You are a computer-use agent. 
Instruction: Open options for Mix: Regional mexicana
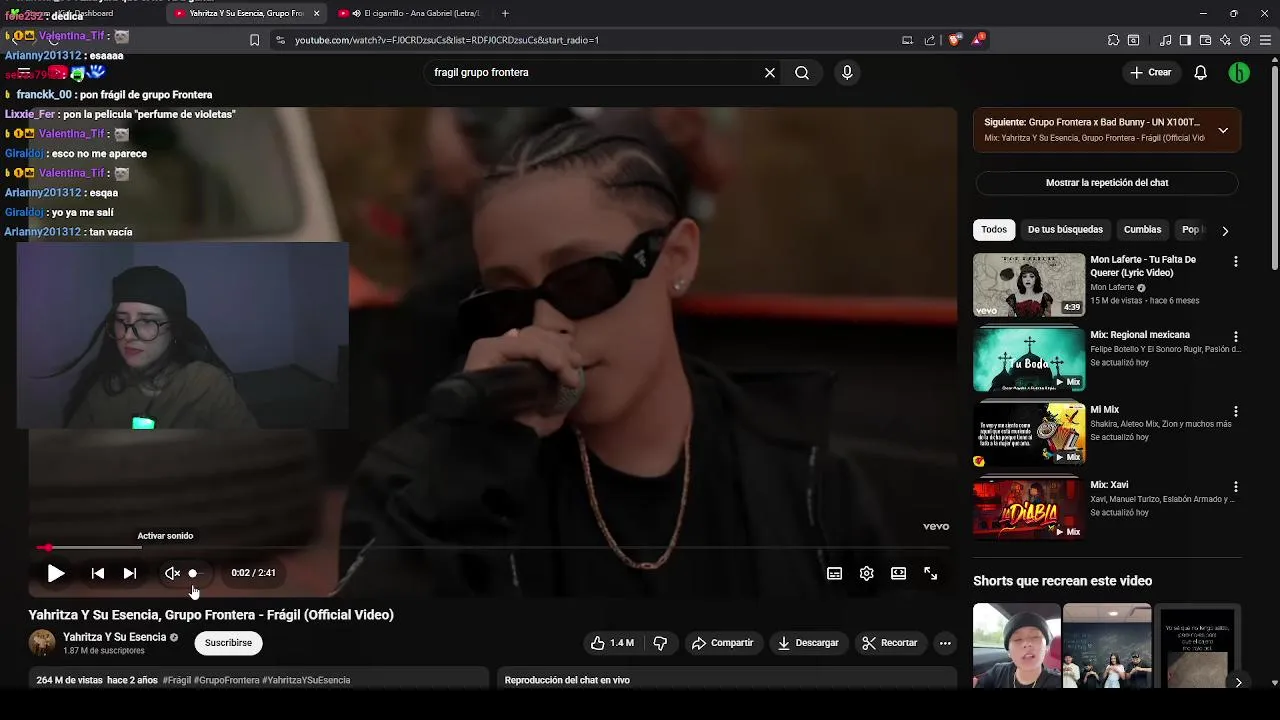pos(1235,337)
